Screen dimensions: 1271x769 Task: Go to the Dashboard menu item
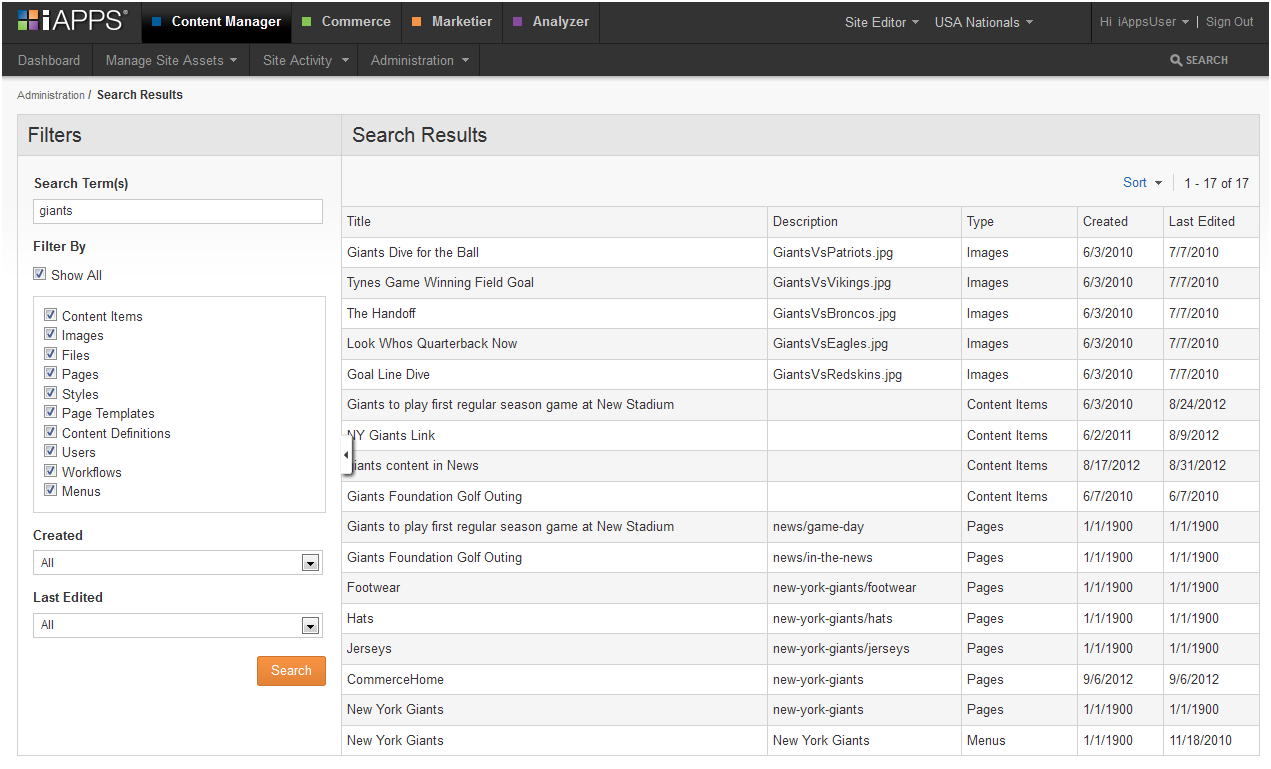[49, 60]
